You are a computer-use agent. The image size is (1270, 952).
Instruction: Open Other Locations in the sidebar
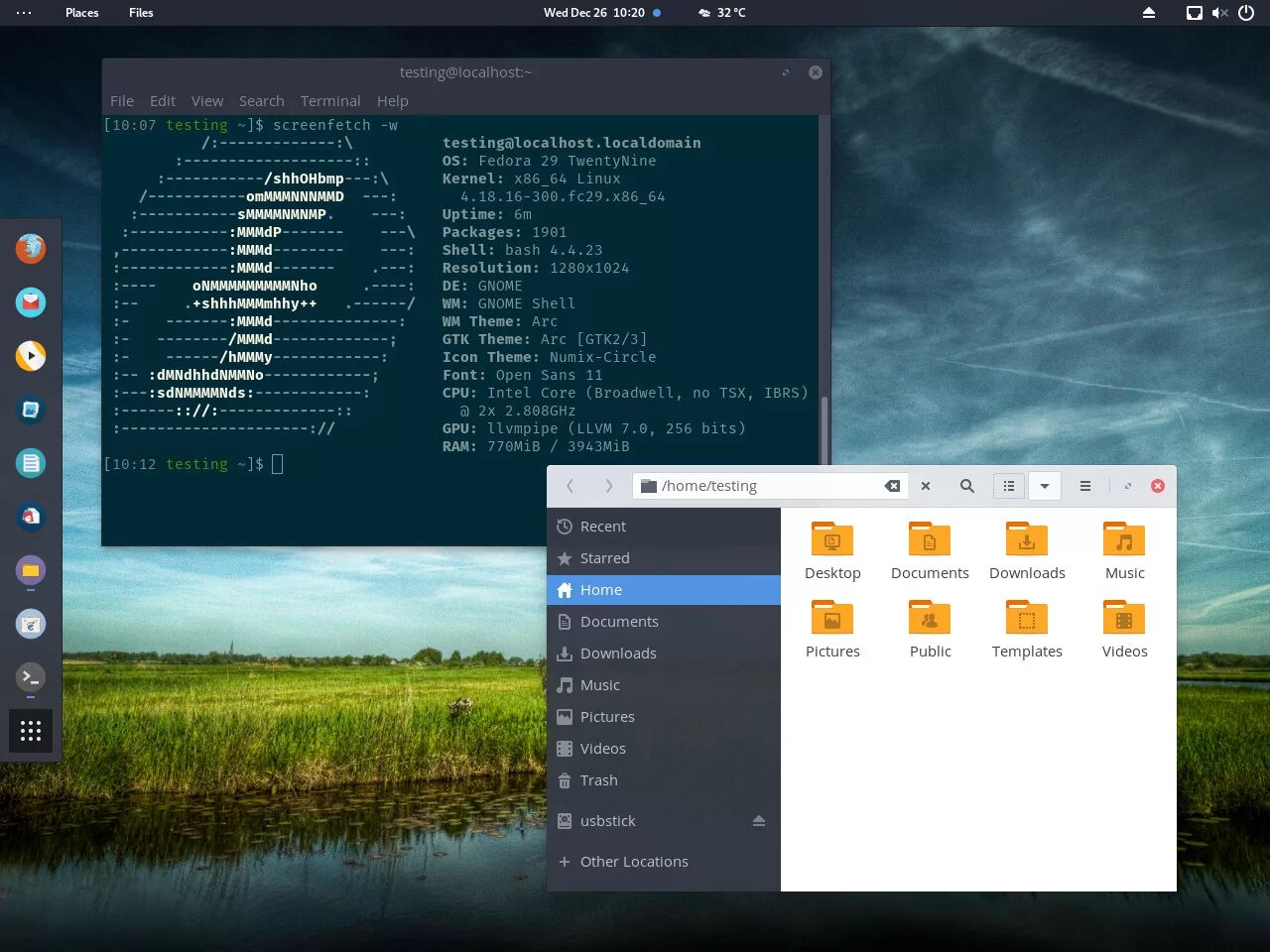(664, 862)
